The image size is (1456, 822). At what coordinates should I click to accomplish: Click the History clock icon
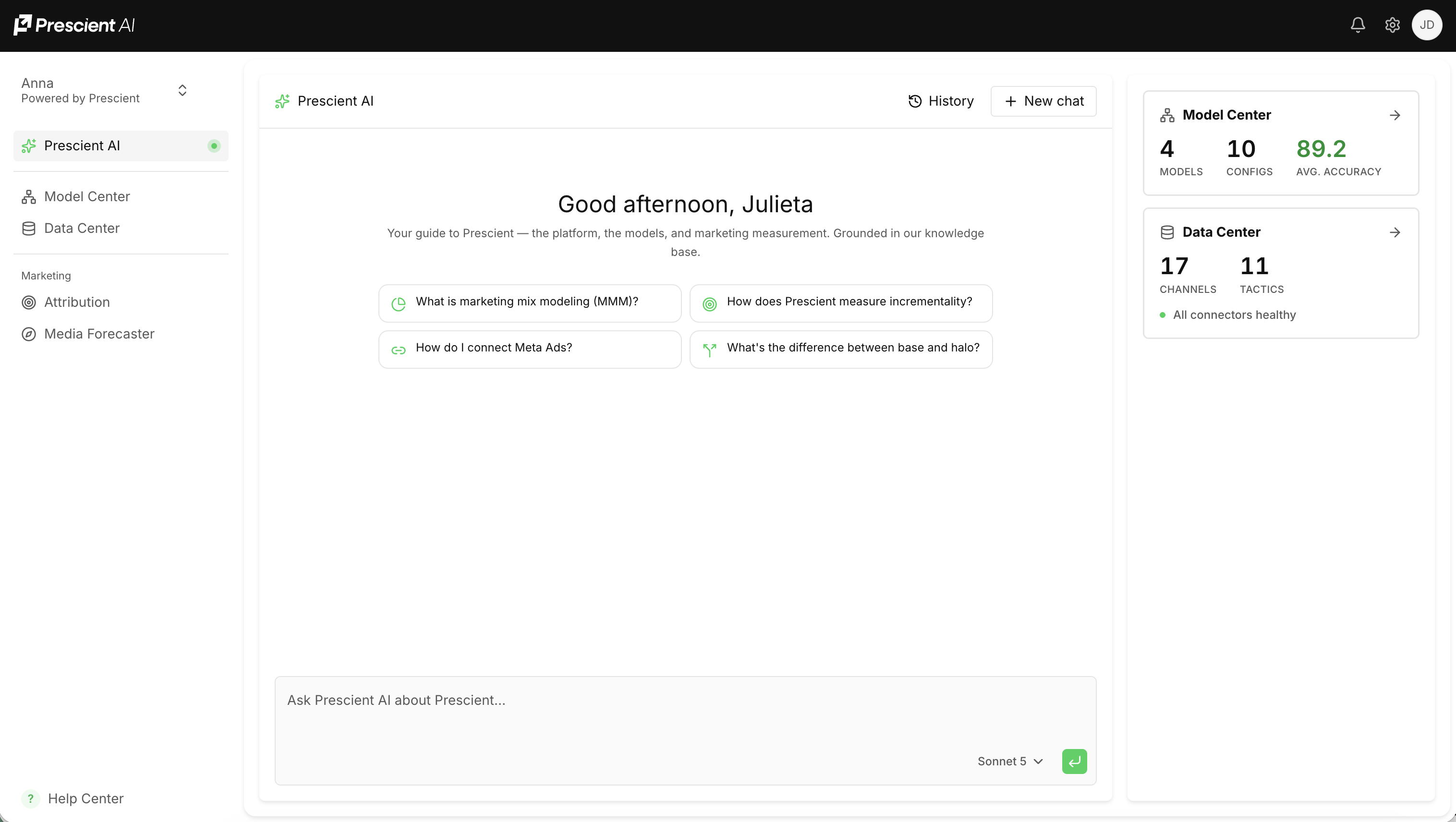[x=915, y=101]
